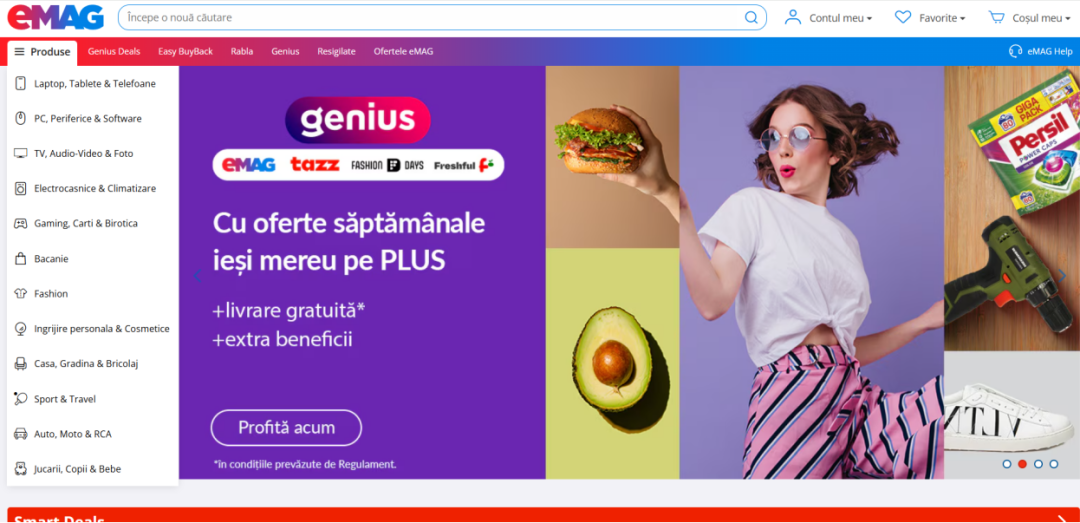
Task: Click the Gaming, Carti & Birotica controller icon
Action: pos(20,223)
